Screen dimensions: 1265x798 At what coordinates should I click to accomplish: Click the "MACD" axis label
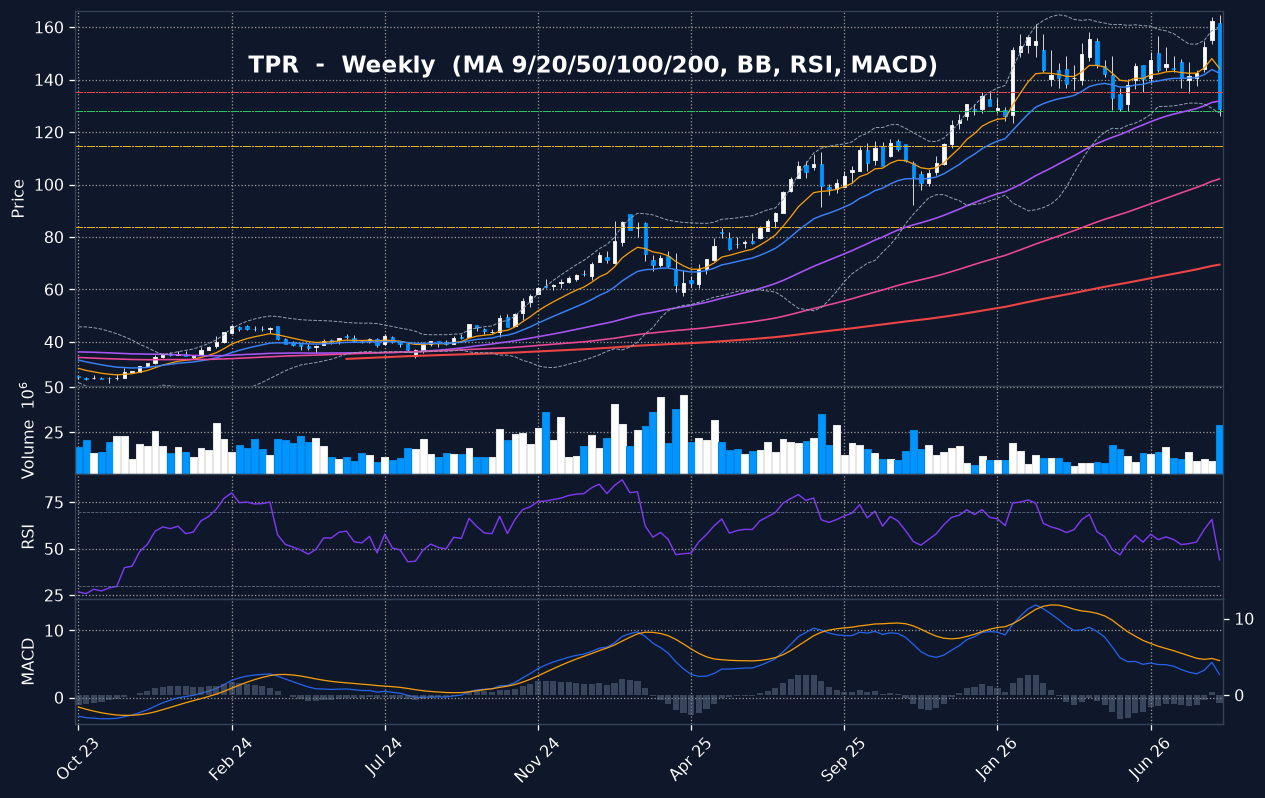click(x=28, y=661)
